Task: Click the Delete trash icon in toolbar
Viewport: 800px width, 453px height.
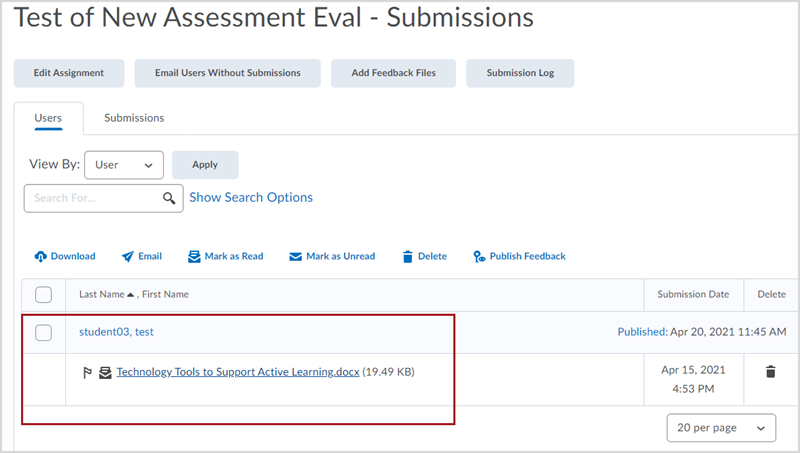Action: point(407,257)
